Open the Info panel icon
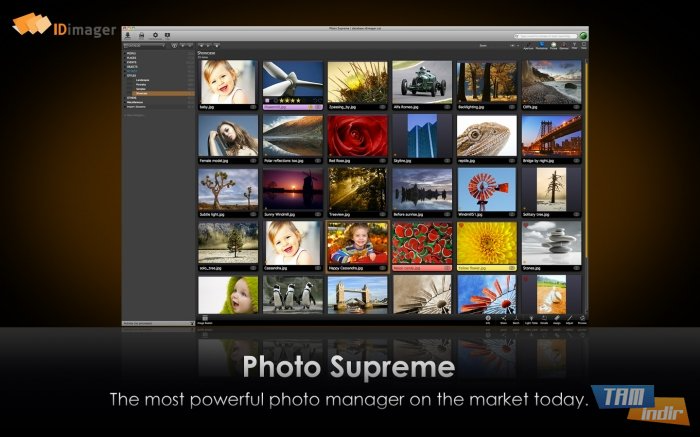The image size is (700, 437). pos(488,319)
